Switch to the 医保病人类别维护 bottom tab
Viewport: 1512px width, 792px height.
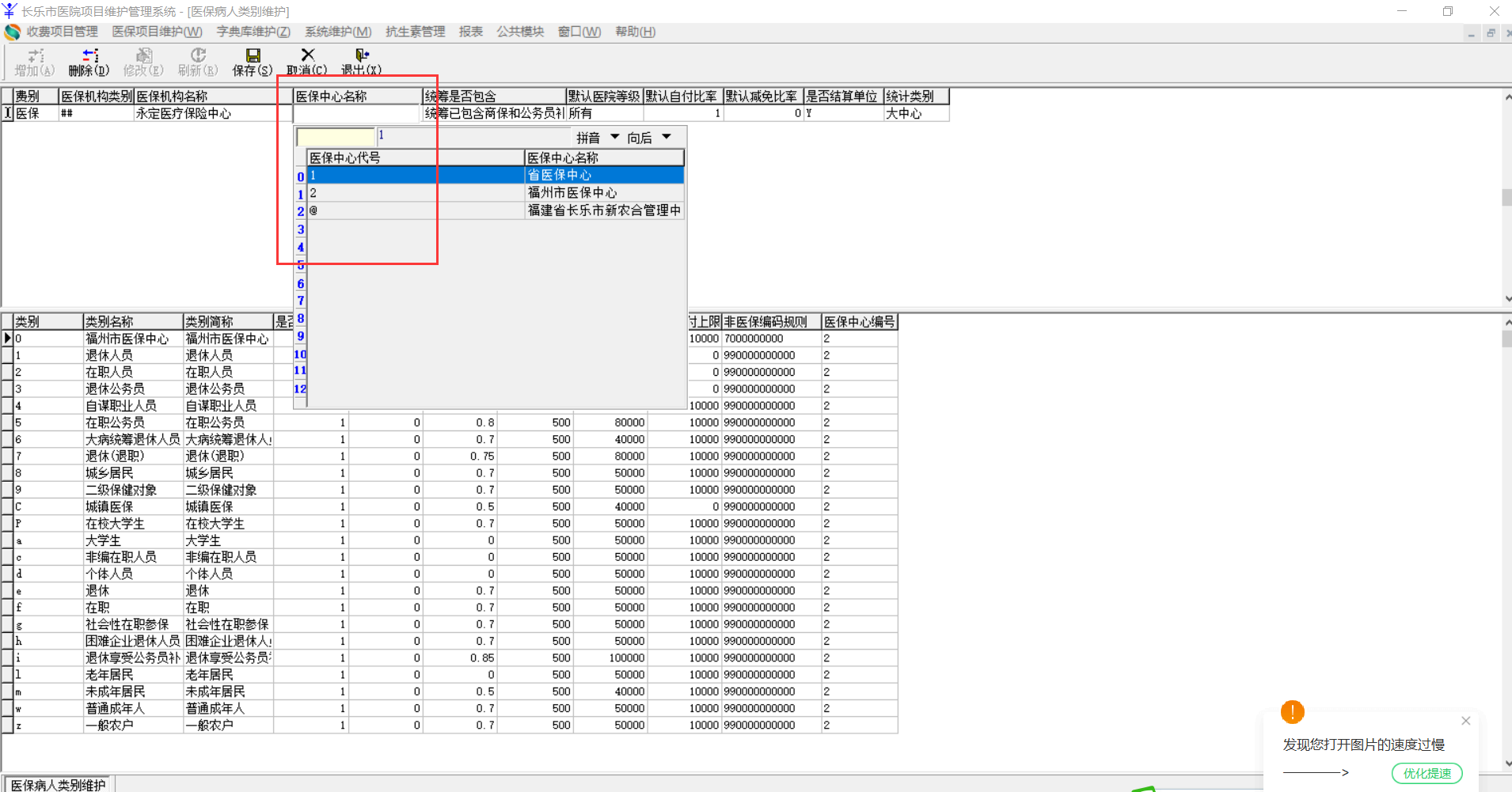click(58, 785)
